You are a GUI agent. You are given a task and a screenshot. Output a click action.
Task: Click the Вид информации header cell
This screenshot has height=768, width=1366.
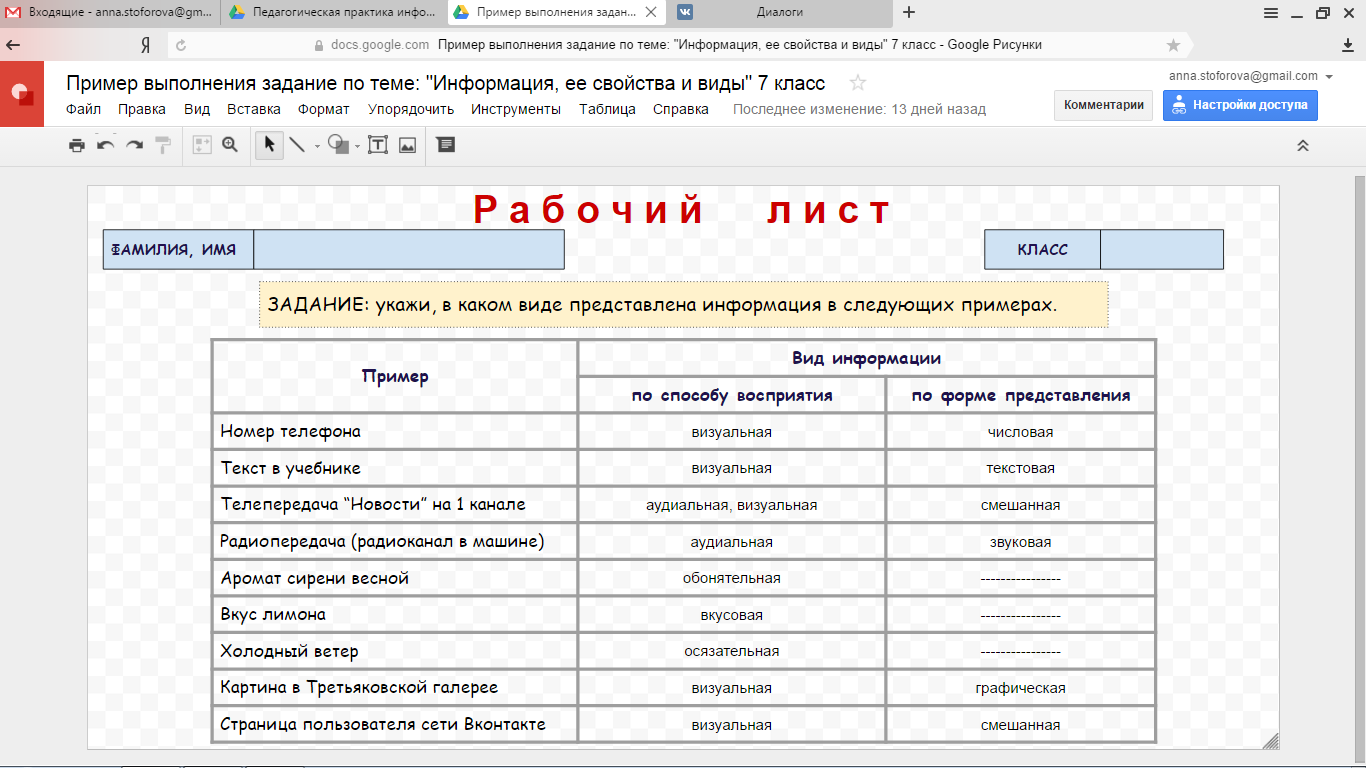coord(867,358)
